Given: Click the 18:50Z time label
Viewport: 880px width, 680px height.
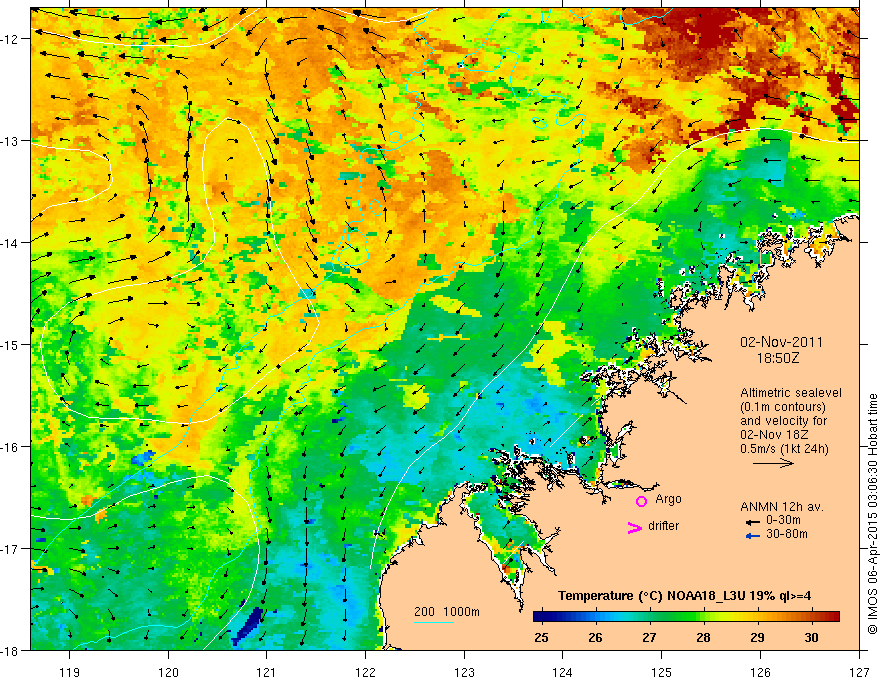Looking at the screenshot, I should [x=778, y=358].
